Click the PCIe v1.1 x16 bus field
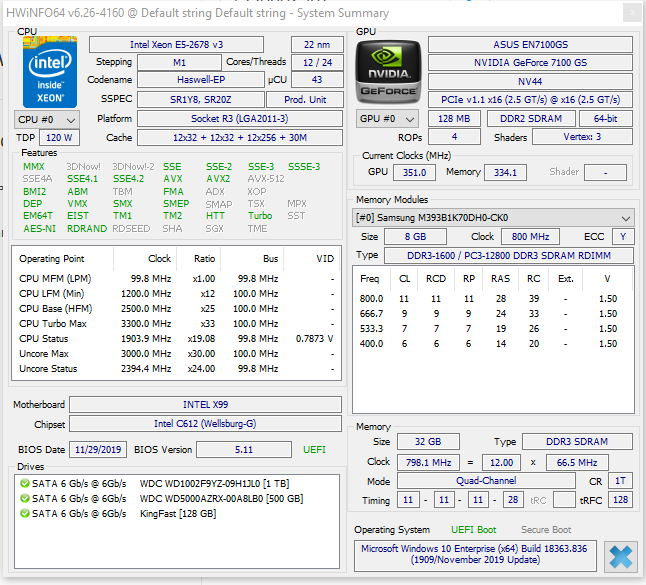The image size is (646, 585). click(x=530, y=100)
